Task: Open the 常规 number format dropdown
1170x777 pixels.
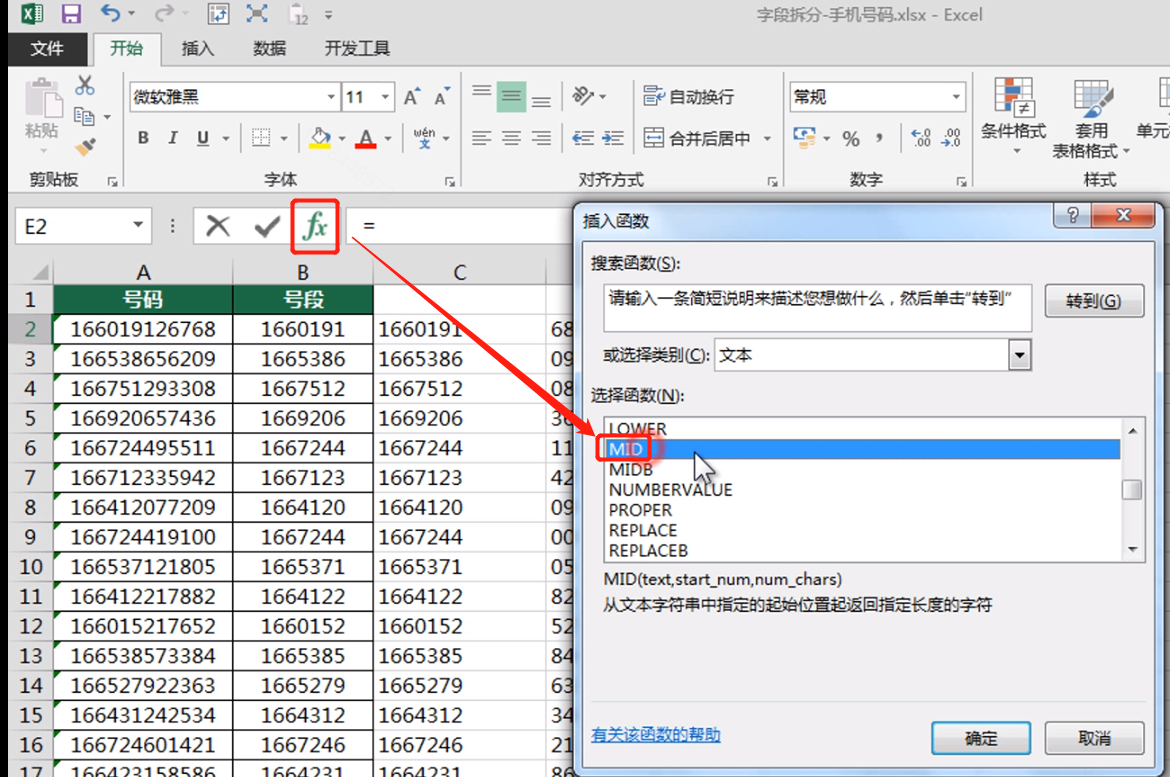Action: tap(956, 97)
